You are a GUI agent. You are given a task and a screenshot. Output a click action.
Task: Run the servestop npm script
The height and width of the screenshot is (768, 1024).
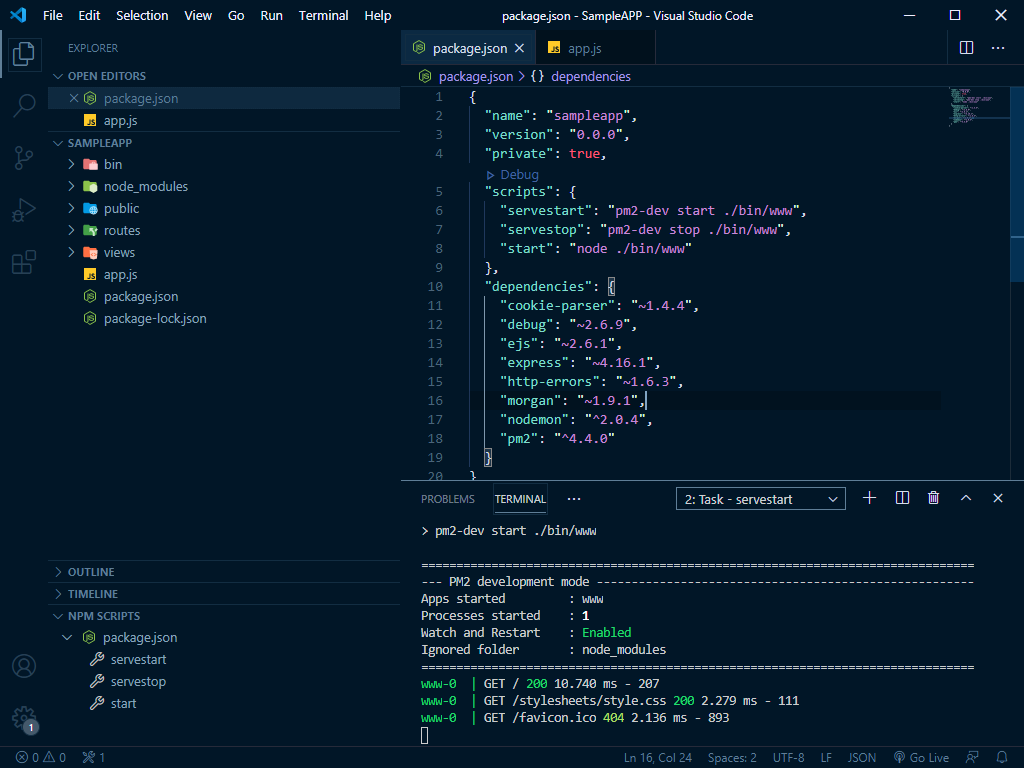coord(138,682)
